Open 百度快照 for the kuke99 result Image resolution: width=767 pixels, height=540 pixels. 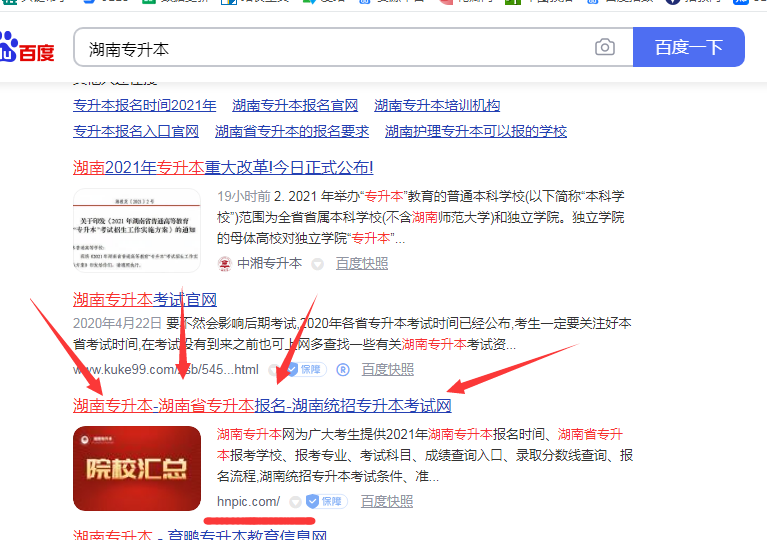(387, 370)
